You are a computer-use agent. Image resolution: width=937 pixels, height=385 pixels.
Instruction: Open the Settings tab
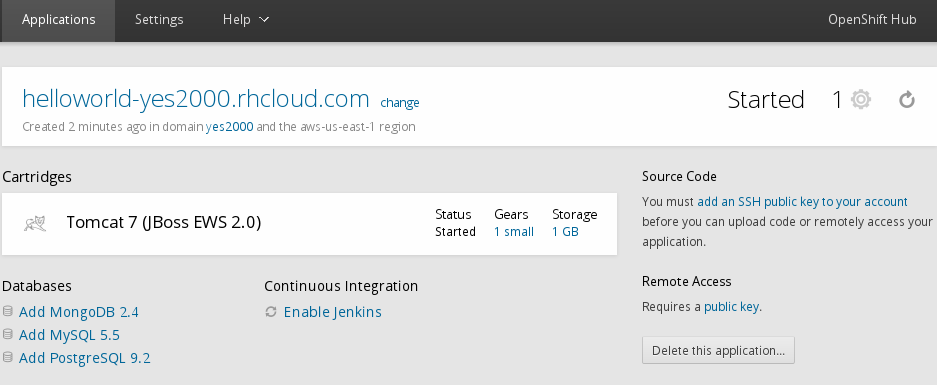[x=159, y=20]
